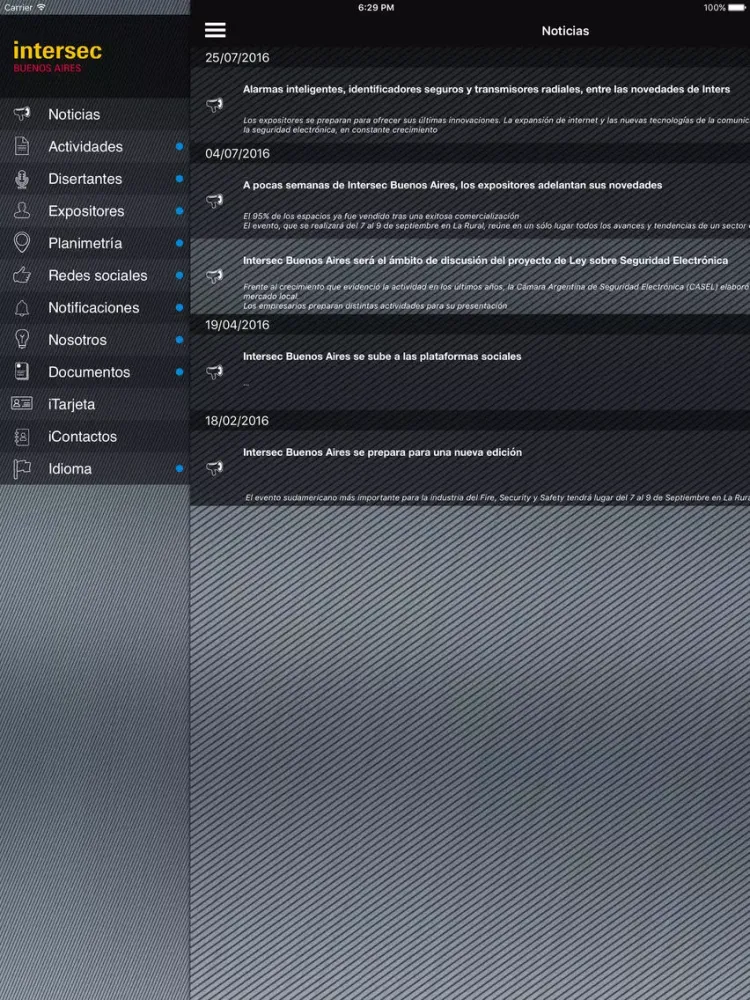Tap the Idioma flag icon
This screenshot has height=1000, width=750.
22,469
